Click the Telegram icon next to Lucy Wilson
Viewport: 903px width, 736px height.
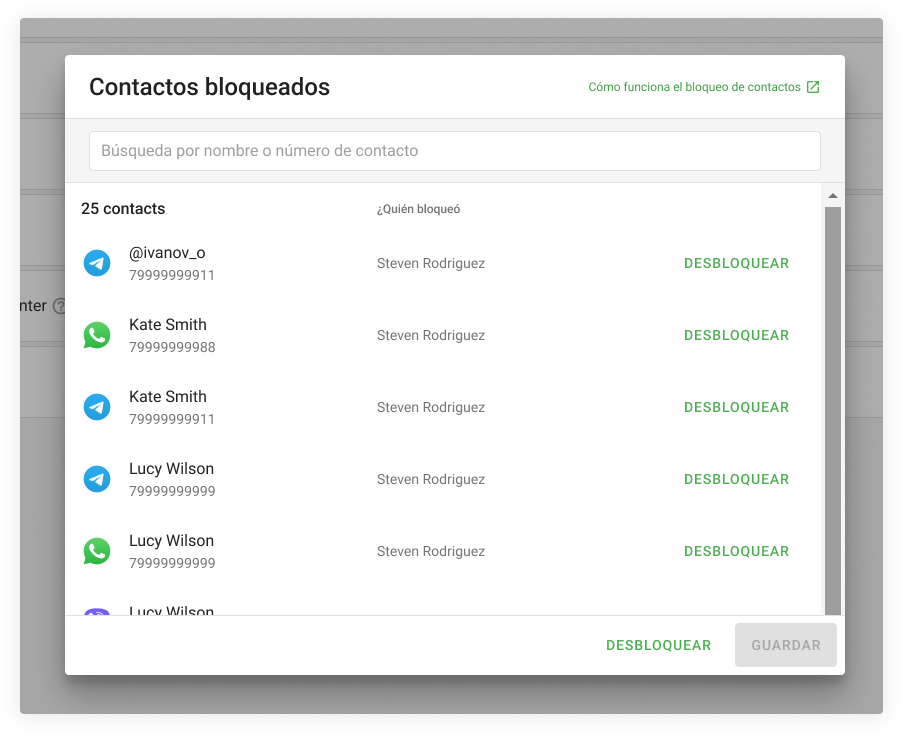pyautogui.click(x=97, y=480)
